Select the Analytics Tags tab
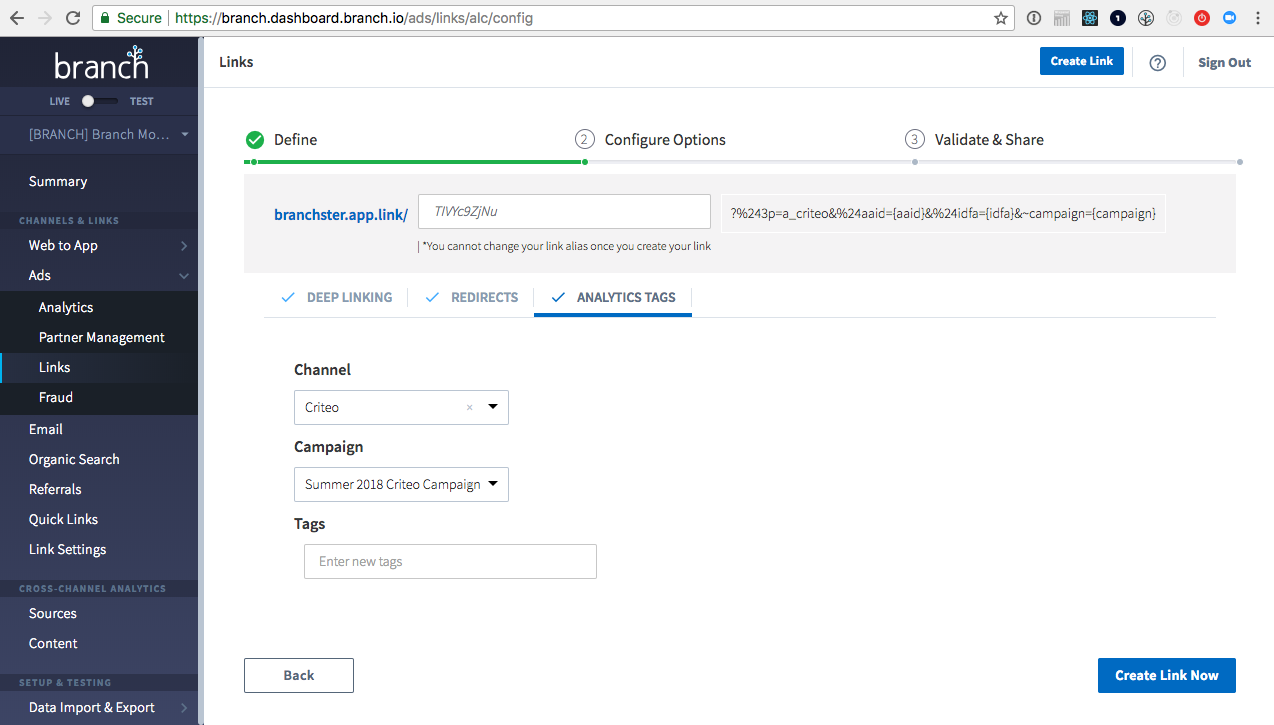 point(613,297)
